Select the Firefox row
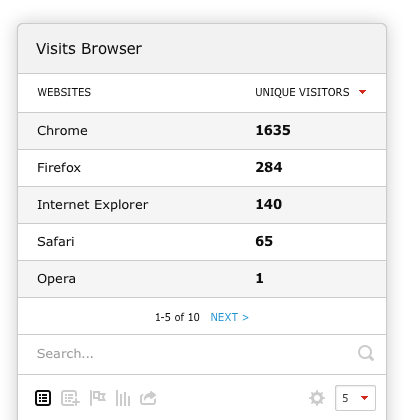Viewport: 405px width, 420px height. pyautogui.click(x=202, y=168)
